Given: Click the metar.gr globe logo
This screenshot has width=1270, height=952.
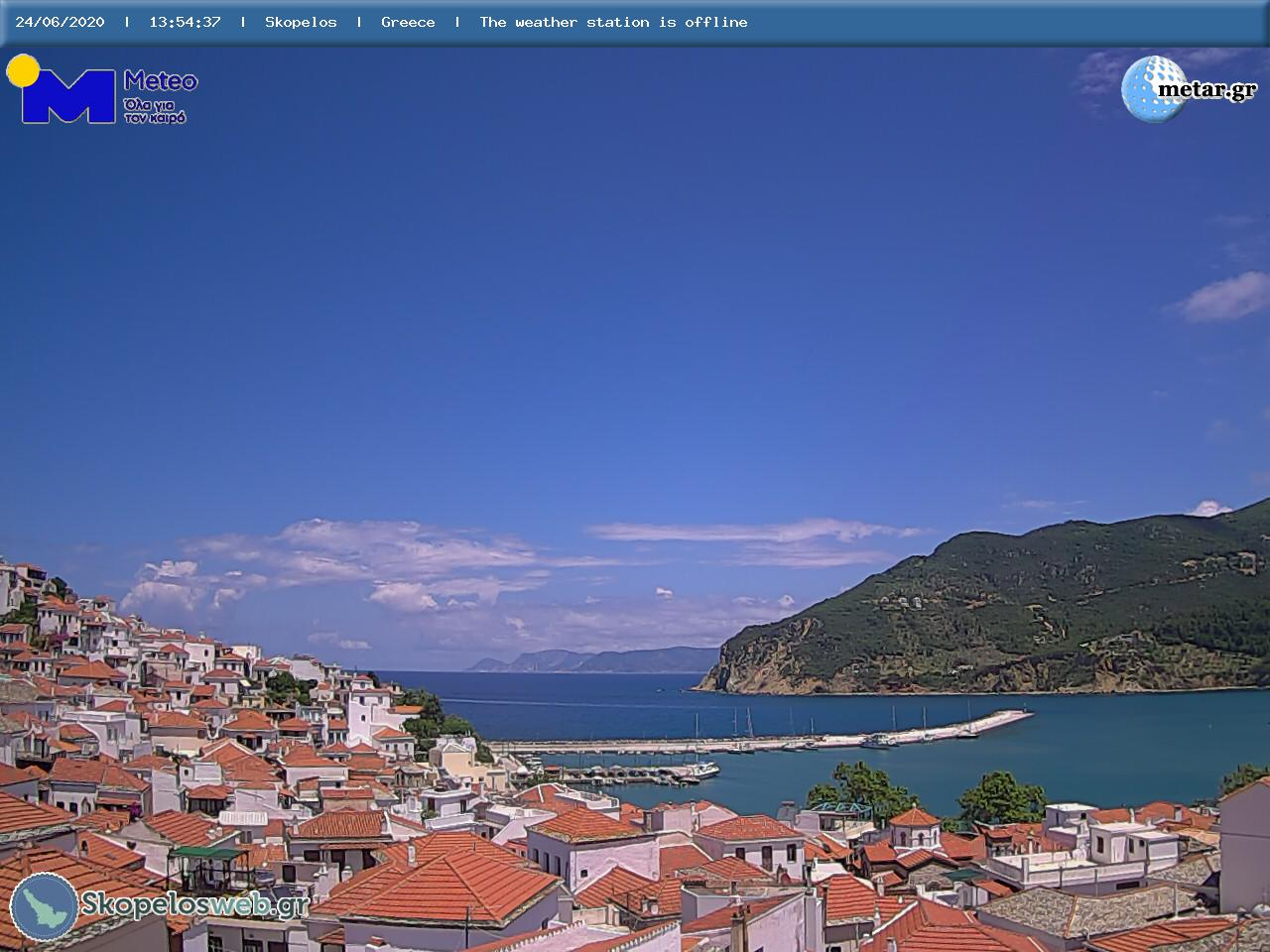Looking at the screenshot, I should point(1153,88).
